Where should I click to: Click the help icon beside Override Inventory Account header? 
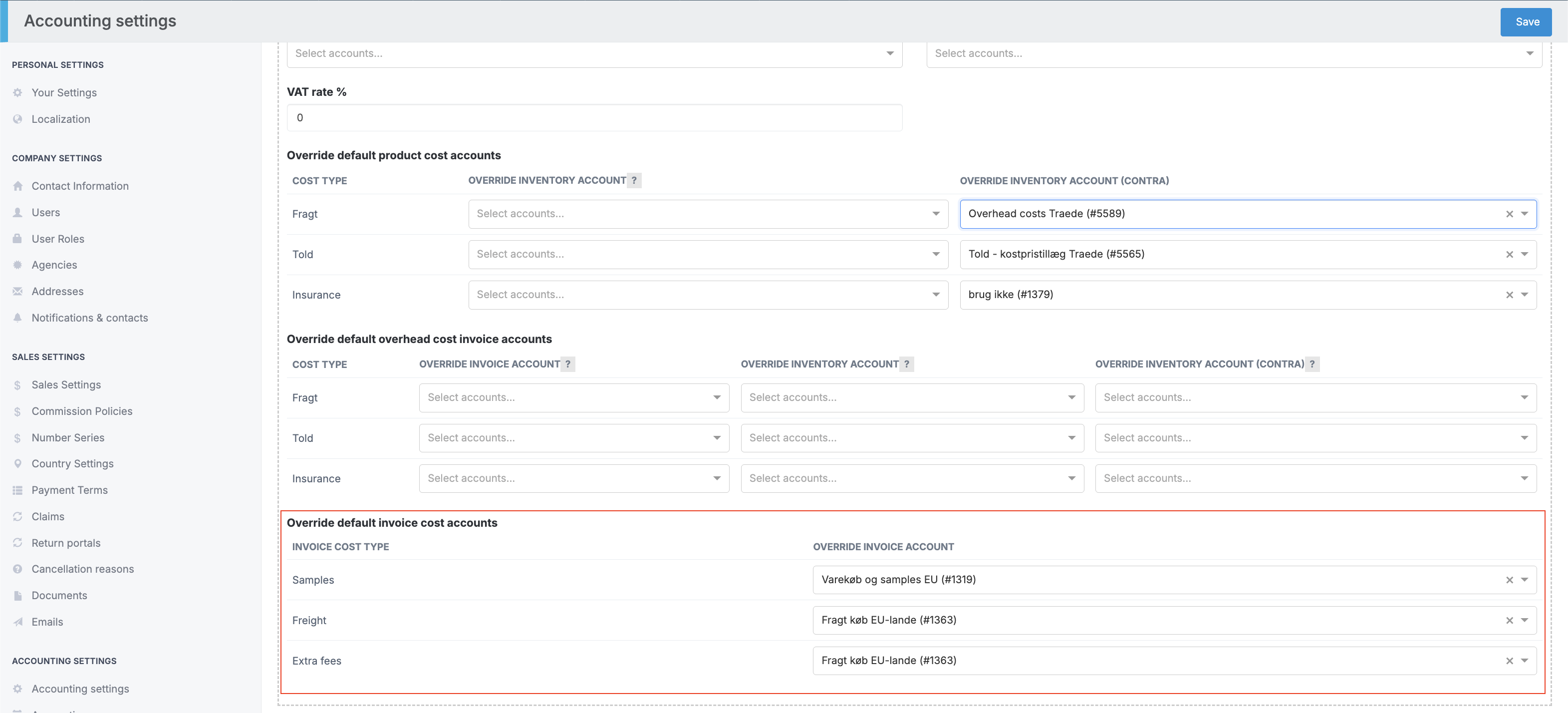coord(634,180)
